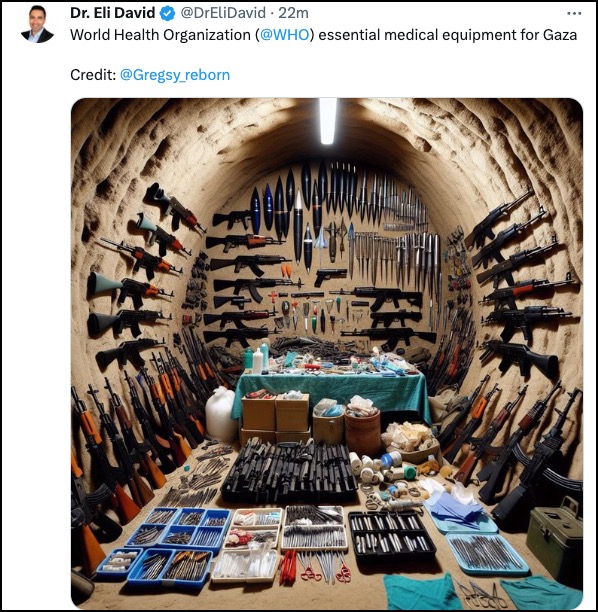This screenshot has height=612, width=598.
Task: Open the @DrEliDavid handle link
Action: (223, 13)
